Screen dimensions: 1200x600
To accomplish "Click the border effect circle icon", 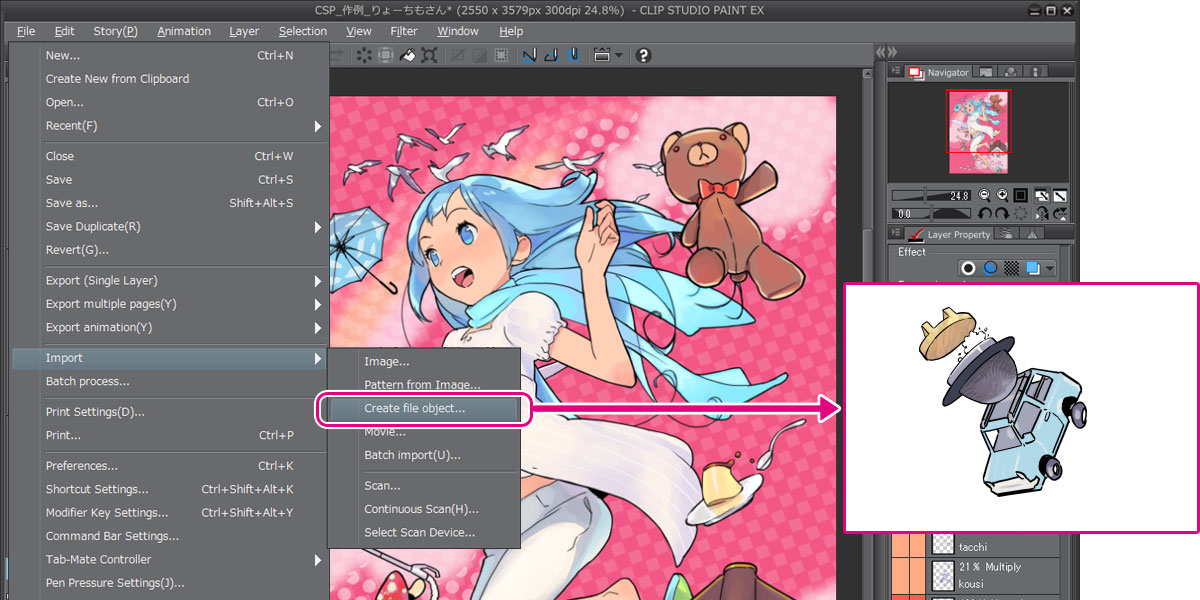I will (x=968, y=268).
